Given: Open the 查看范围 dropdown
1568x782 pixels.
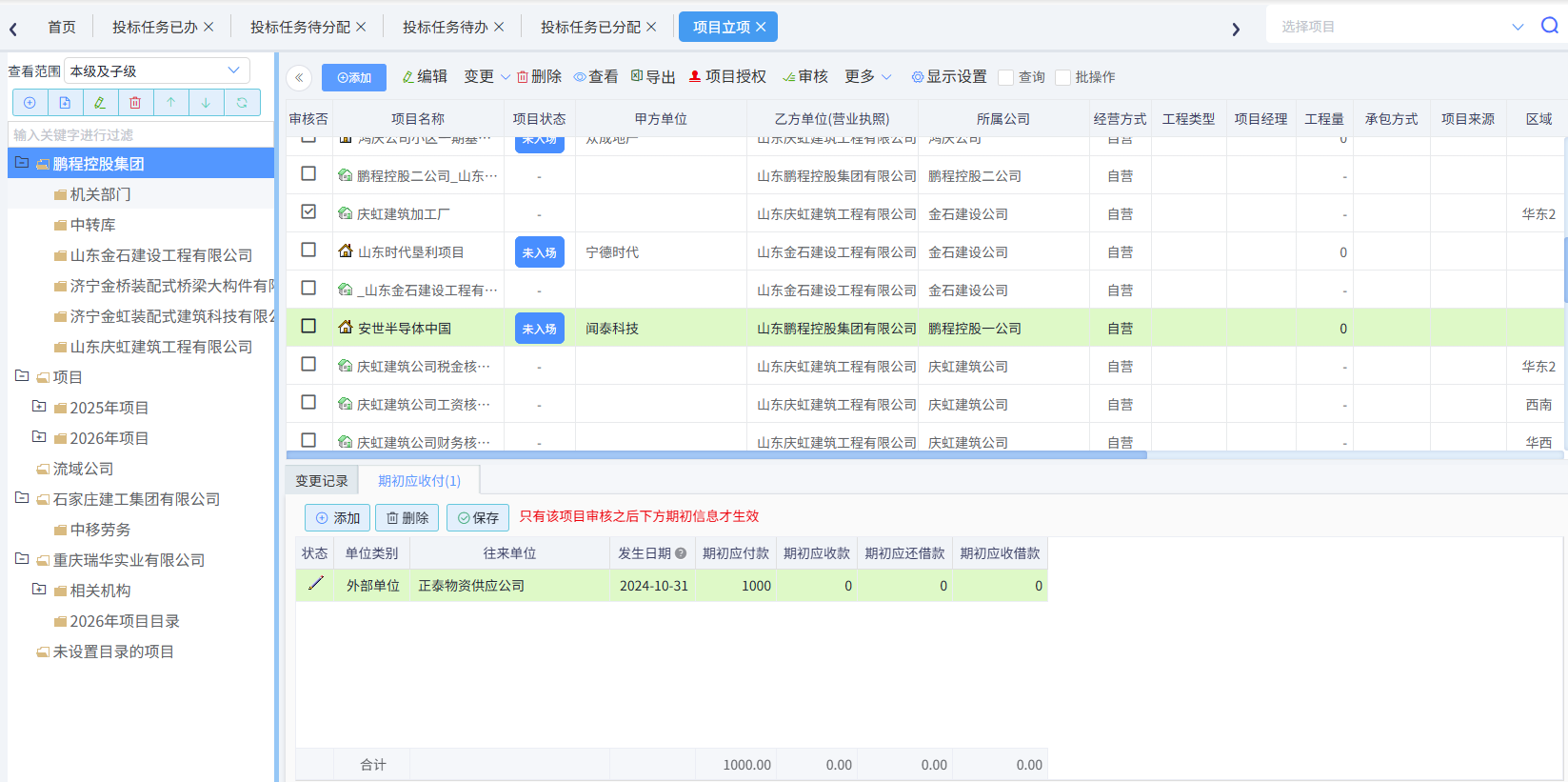Looking at the screenshot, I should 157,71.
